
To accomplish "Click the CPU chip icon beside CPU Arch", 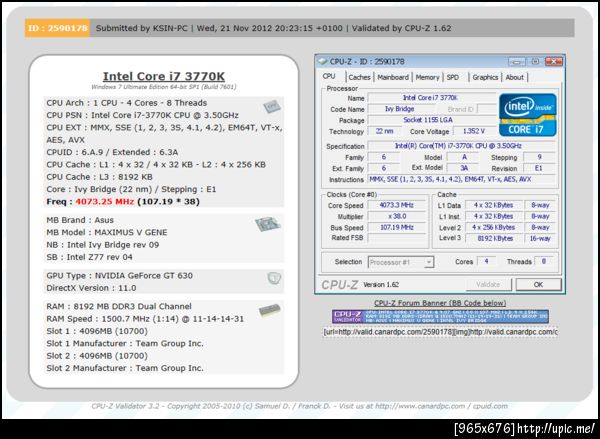I will coord(272,106).
